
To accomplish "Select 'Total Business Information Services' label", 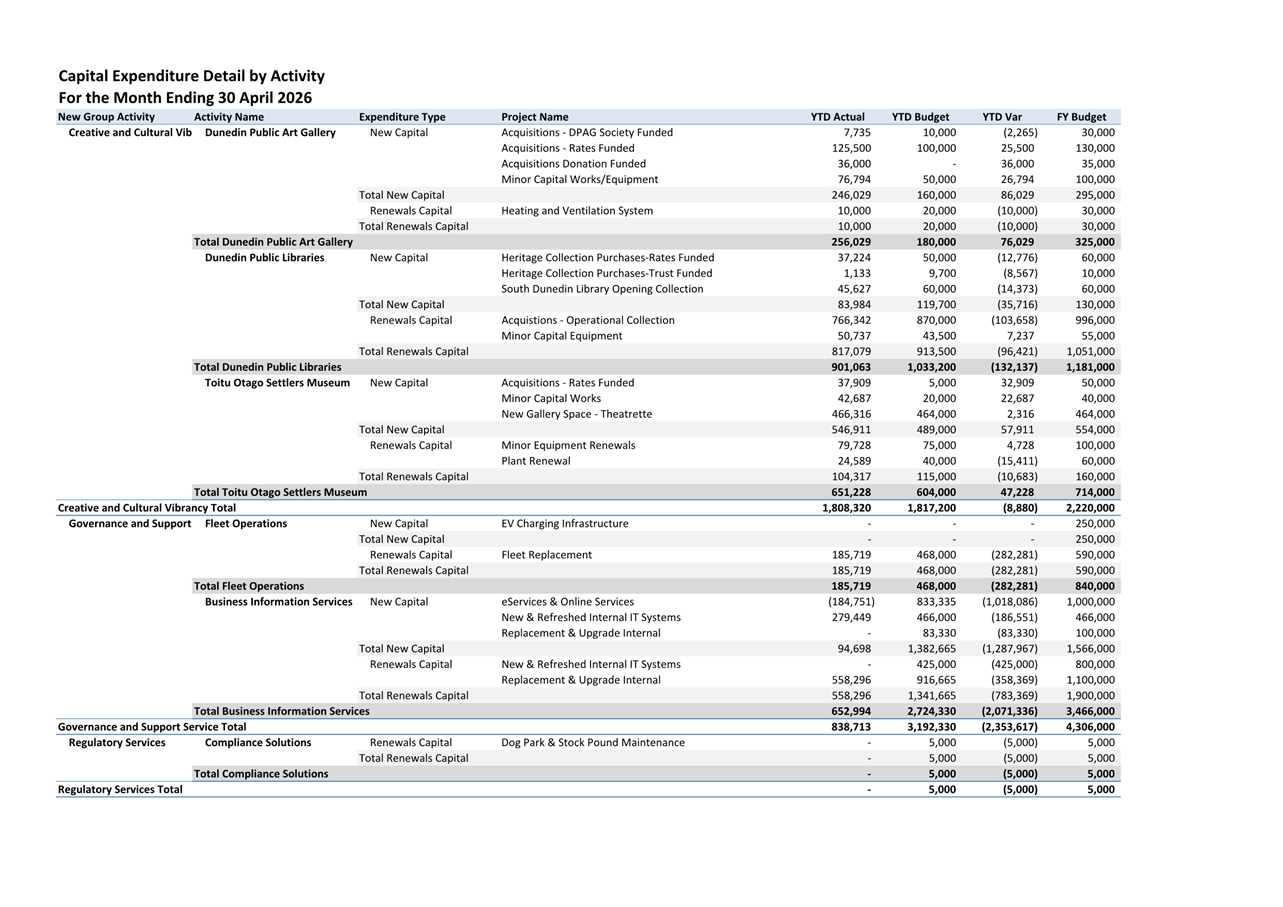I will click(x=281, y=711).
